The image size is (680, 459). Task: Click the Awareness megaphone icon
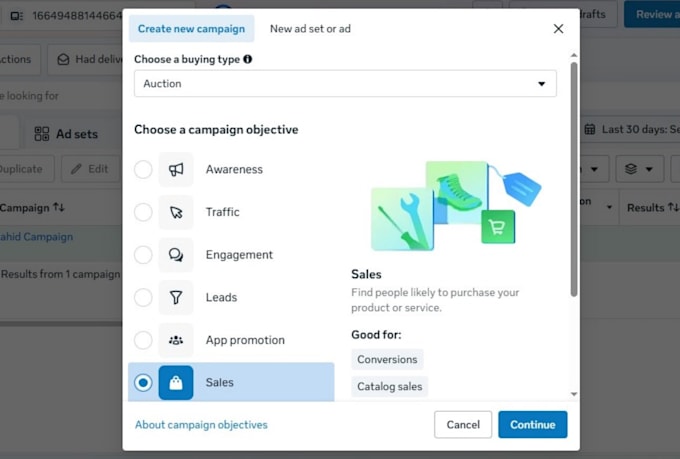point(176,169)
